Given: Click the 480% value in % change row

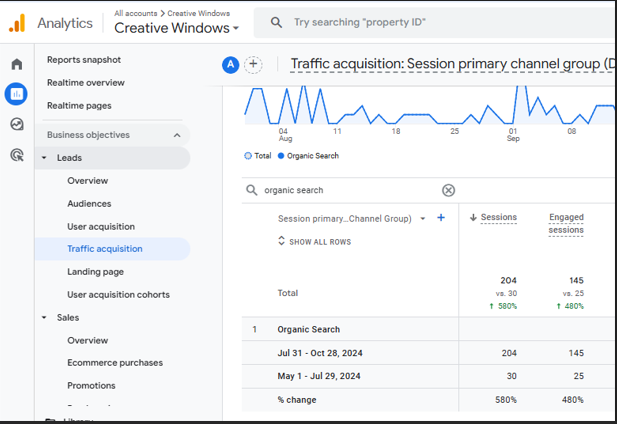Looking at the screenshot, I should point(573,400).
